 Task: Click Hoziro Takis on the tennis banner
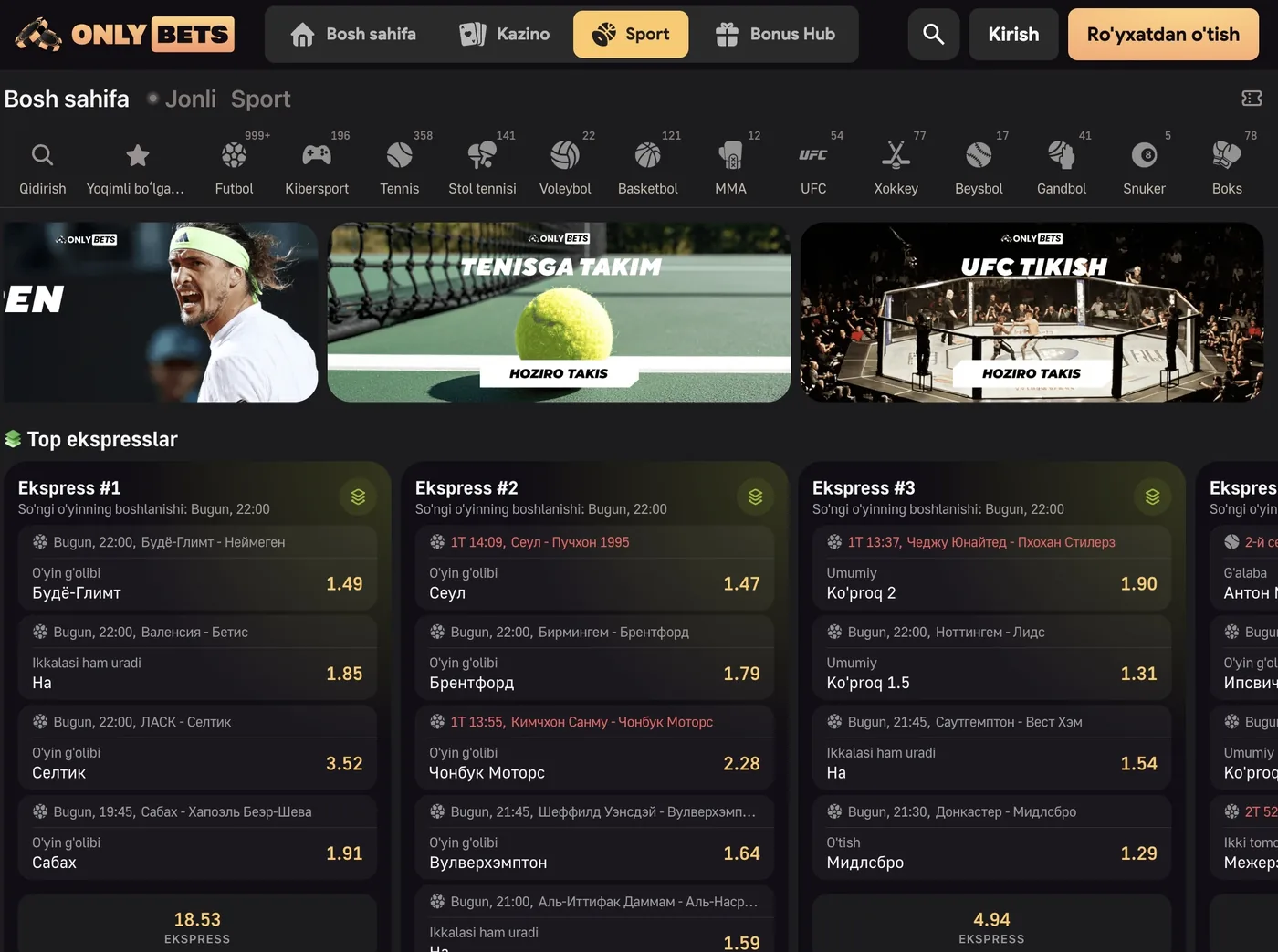(559, 373)
